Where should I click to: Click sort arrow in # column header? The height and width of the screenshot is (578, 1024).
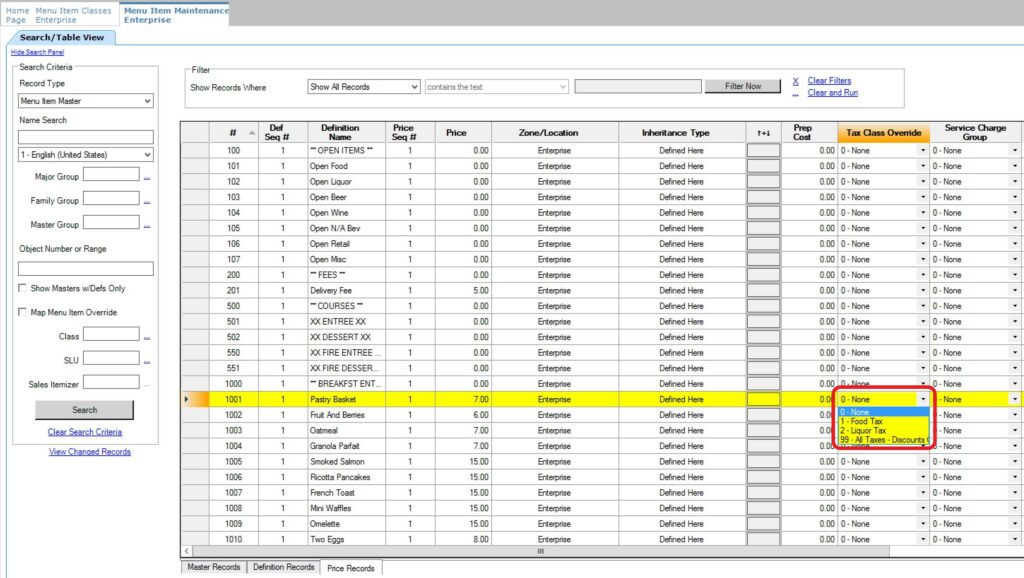(x=252, y=133)
